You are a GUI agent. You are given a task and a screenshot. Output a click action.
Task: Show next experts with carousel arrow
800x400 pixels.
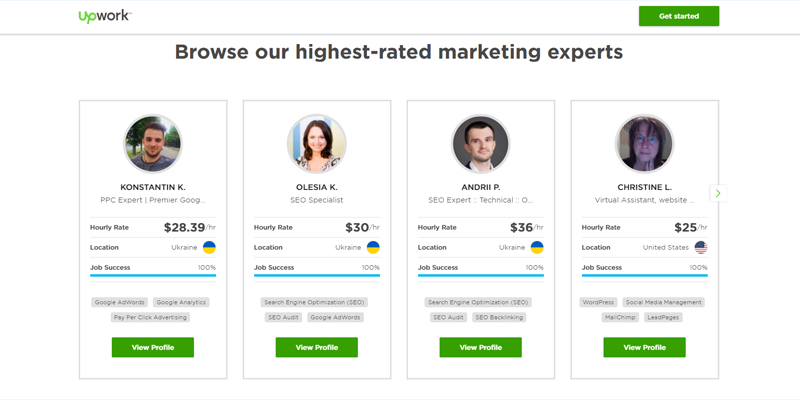click(x=717, y=193)
